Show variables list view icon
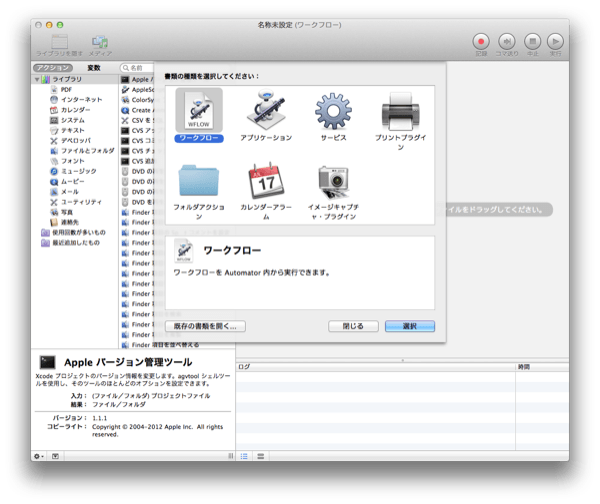 (x=261, y=456)
